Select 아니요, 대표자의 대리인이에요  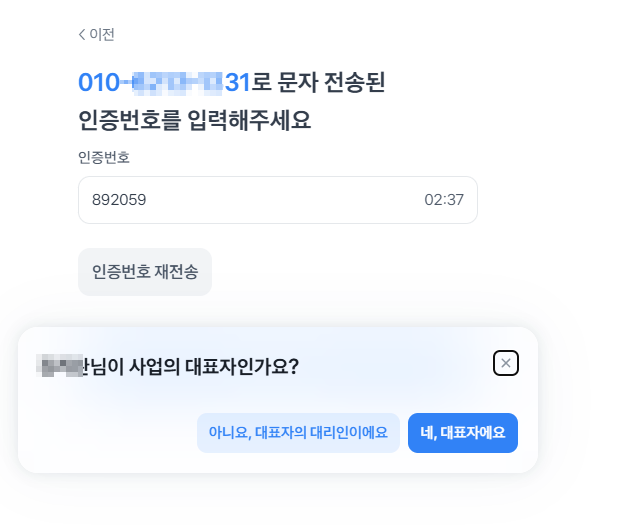coord(298,433)
